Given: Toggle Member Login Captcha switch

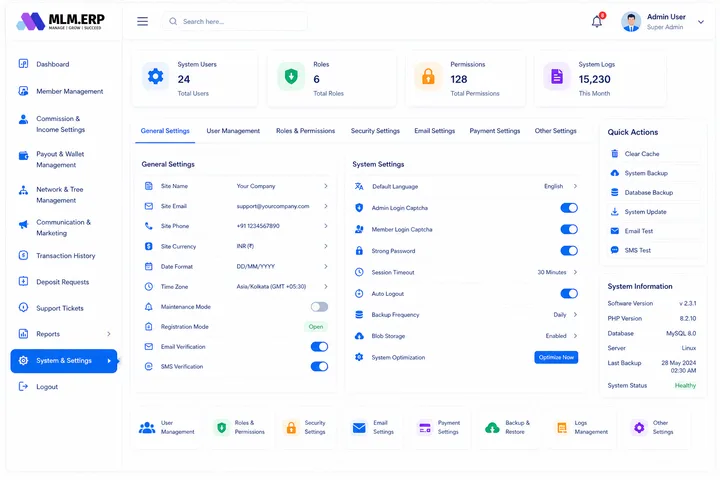Looking at the screenshot, I should (x=569, y=229).
